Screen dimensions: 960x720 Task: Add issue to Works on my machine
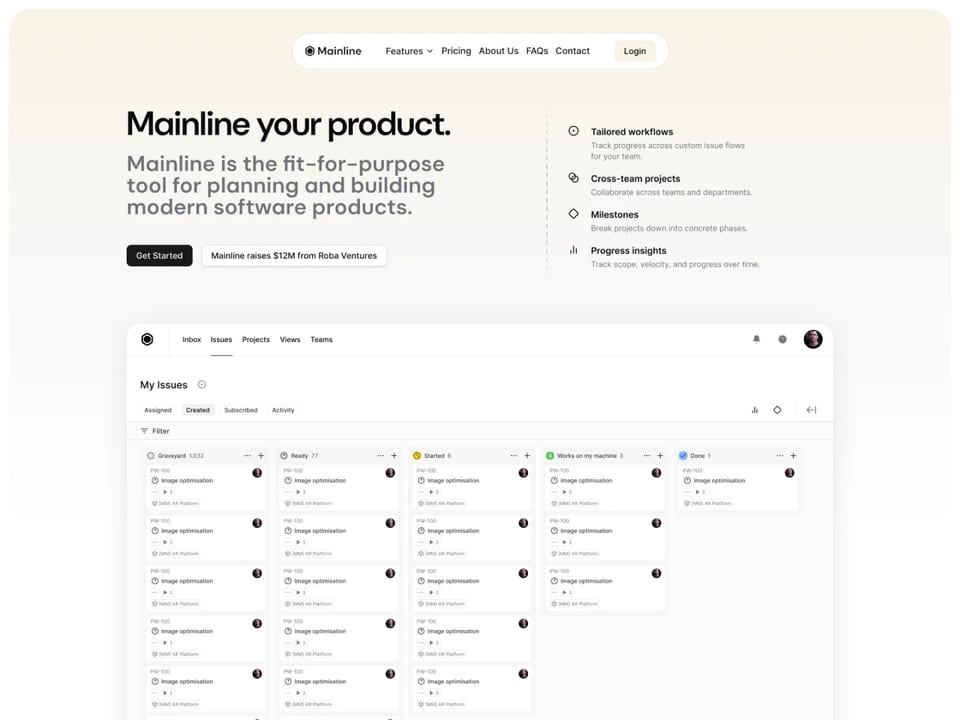coord(660,456)
